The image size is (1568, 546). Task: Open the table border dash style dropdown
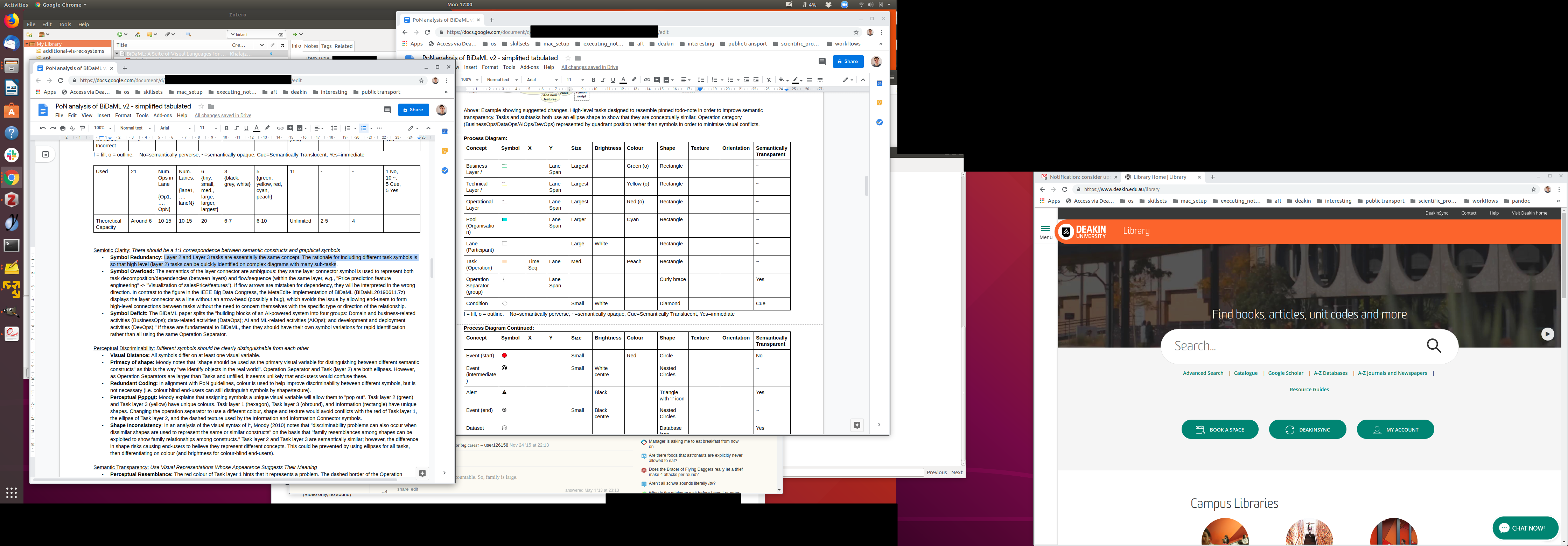(820, 80)
